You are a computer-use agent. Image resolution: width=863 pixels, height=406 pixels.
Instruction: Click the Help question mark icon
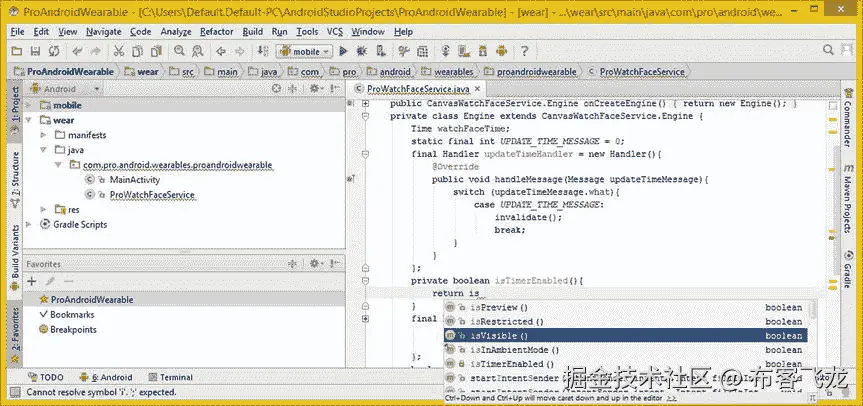click(525, 51)
